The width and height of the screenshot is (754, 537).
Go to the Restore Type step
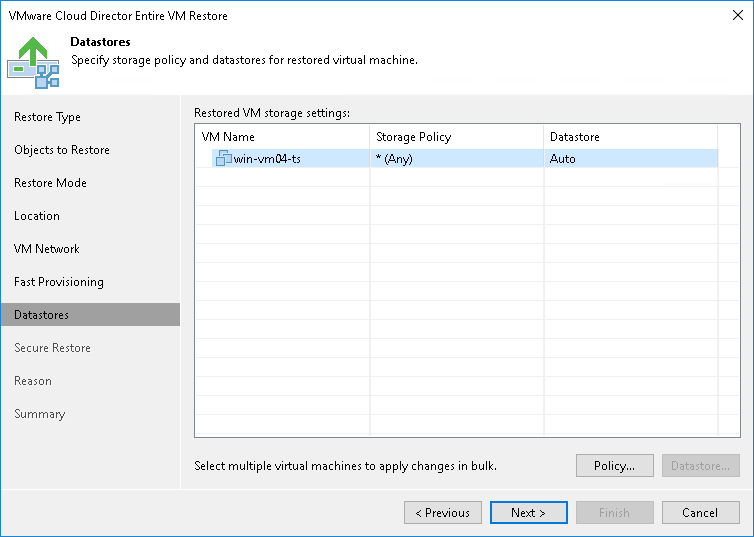[x=47, y=117]
